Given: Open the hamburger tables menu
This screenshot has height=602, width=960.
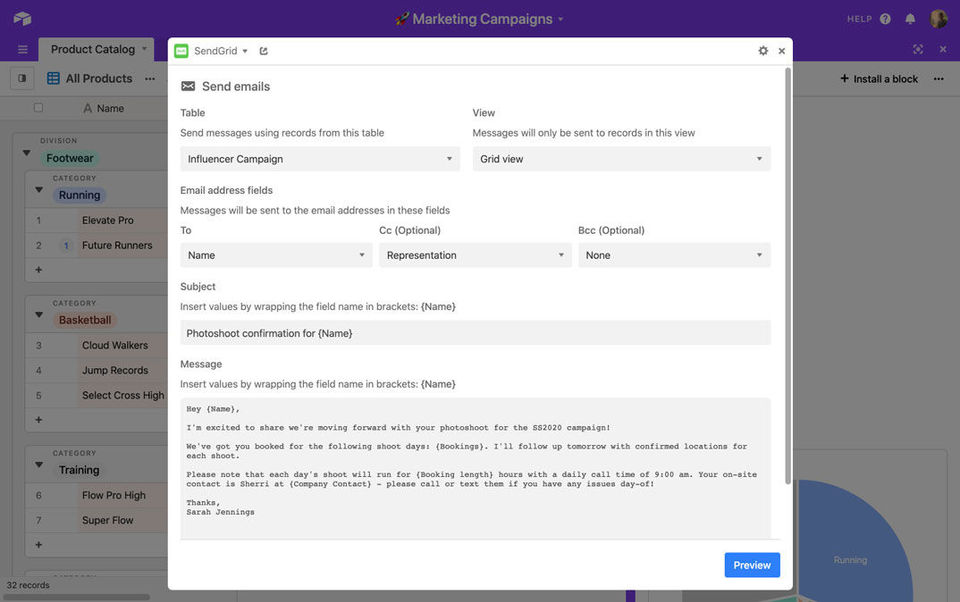Looking at the screenshot, I should (23, 49).
